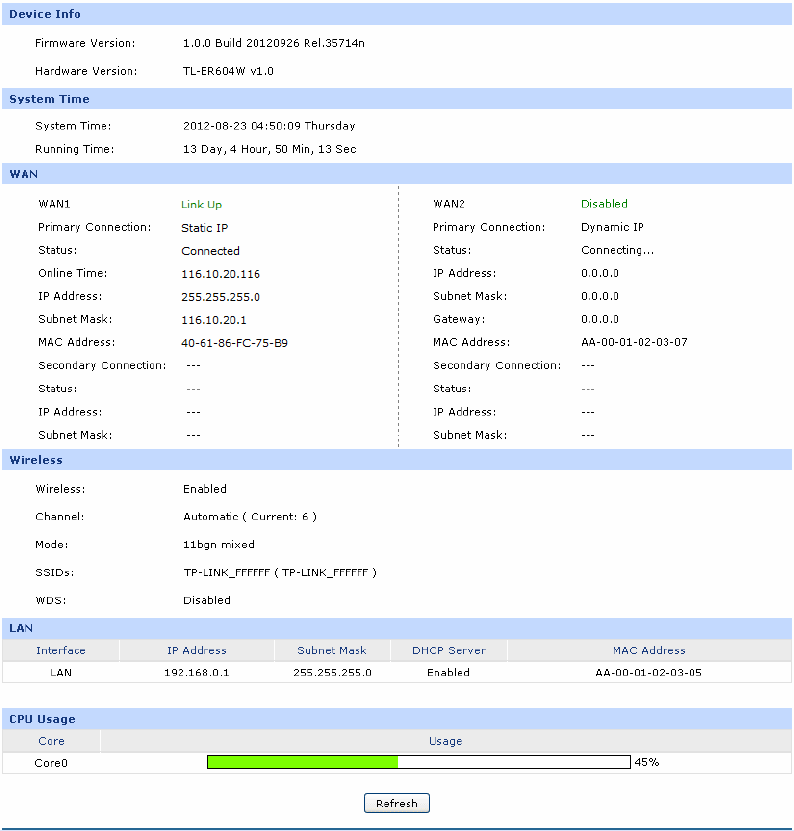
Task: Select the Wireless section header
Action: tap(36, 460)
